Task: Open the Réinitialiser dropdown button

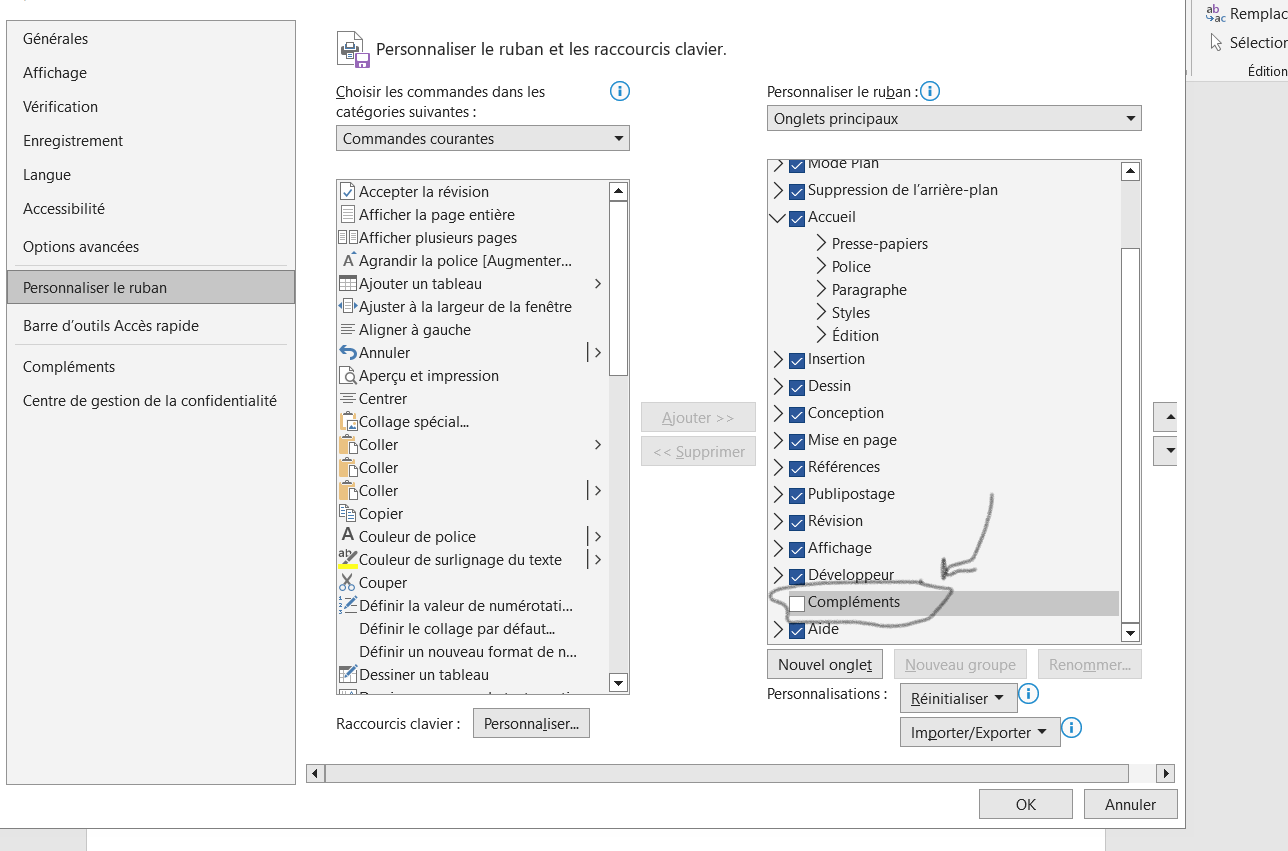Action: pos(958,698)
